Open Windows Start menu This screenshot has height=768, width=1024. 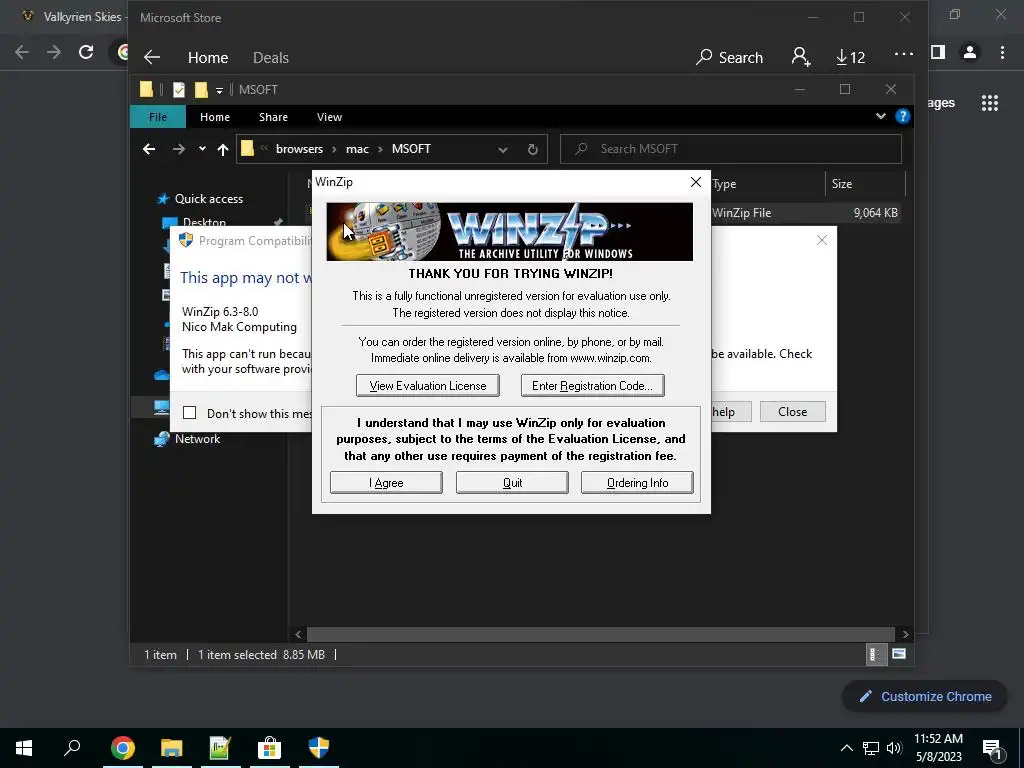(x=24, y=748)
